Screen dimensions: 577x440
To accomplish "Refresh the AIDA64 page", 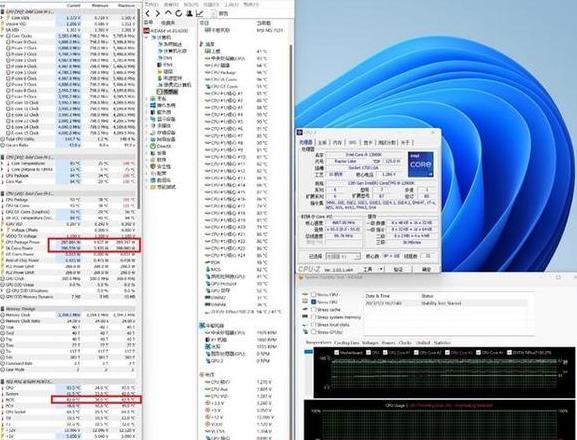I will click(x=178, y=14).
